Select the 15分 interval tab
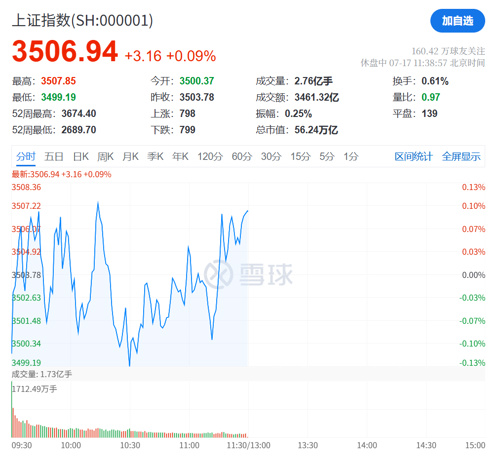The height and width of the screenshot is (461, 500). tap(300, 156)
